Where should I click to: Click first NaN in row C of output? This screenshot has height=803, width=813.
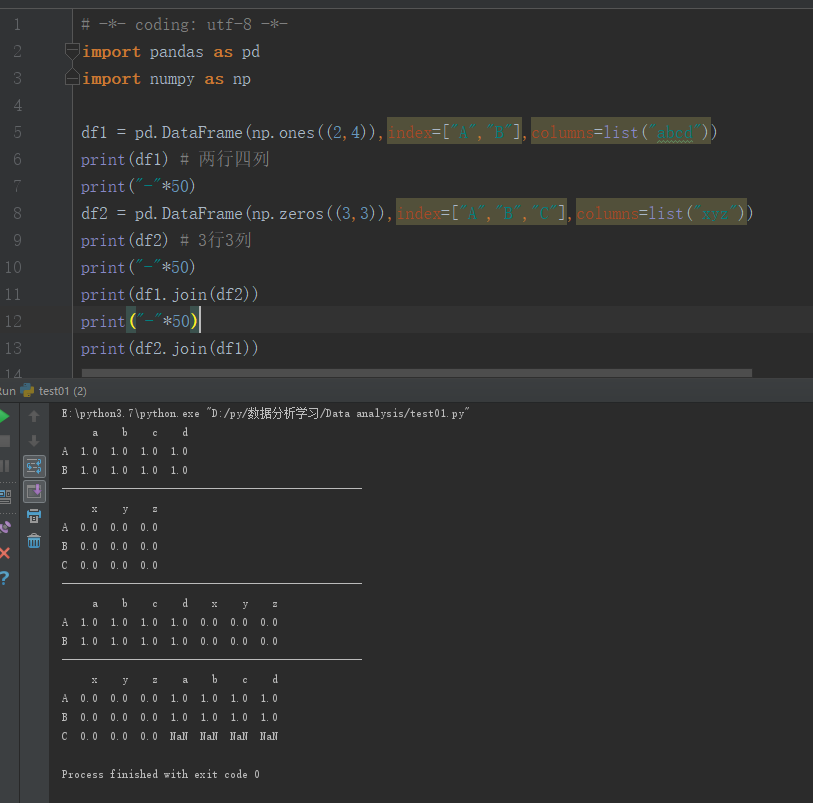point(179,736)
